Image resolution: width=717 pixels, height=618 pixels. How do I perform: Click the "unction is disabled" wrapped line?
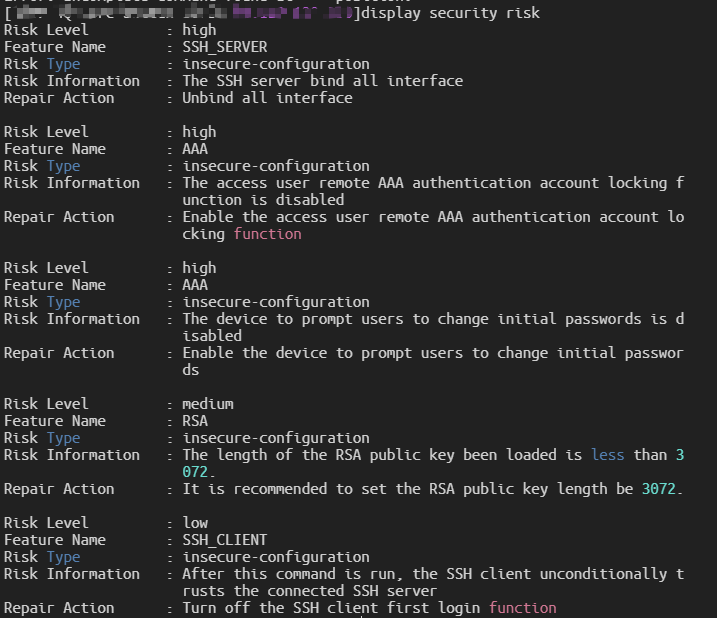[x=262, y=200]
